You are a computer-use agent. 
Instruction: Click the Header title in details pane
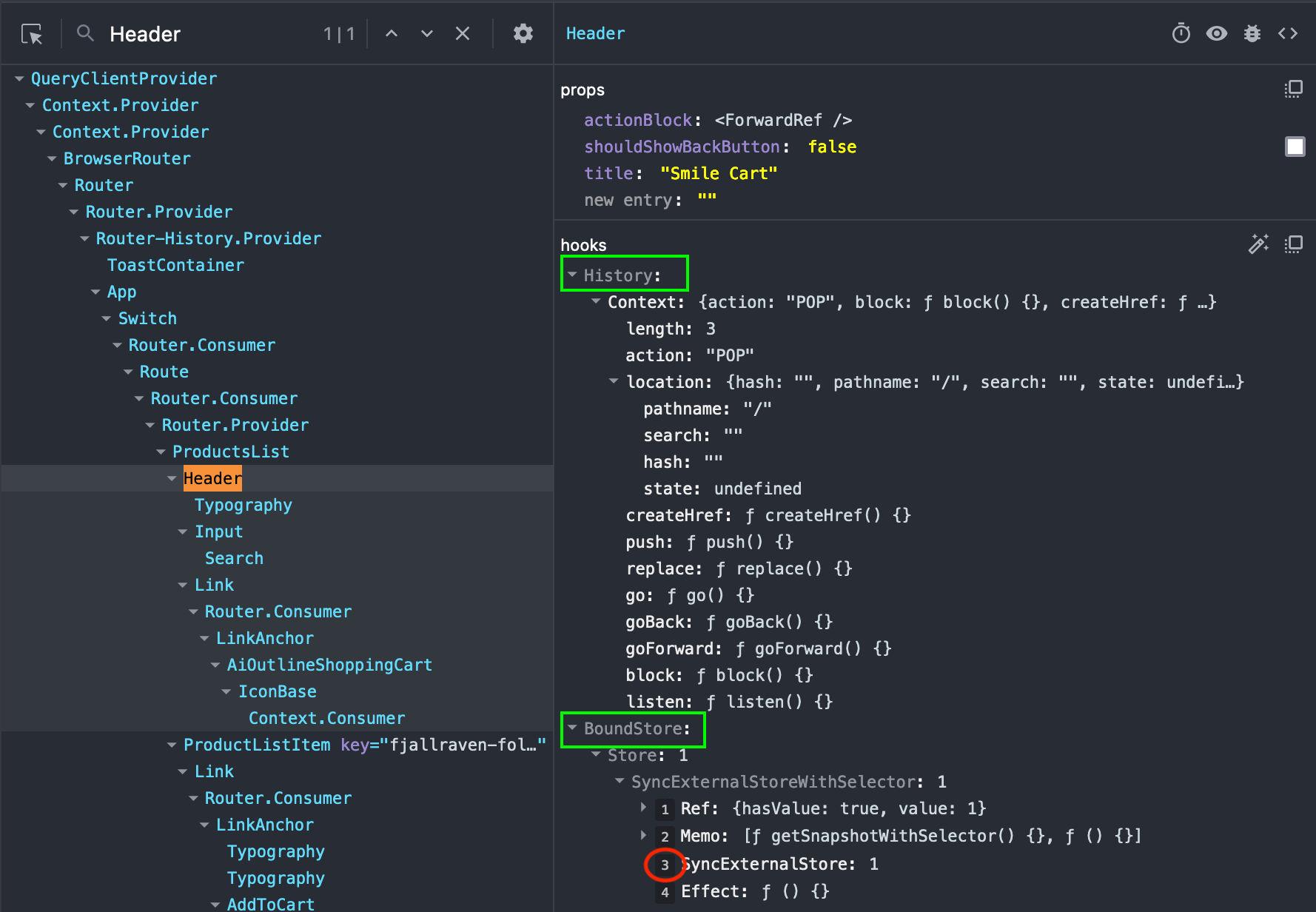(x=595, y=33)
